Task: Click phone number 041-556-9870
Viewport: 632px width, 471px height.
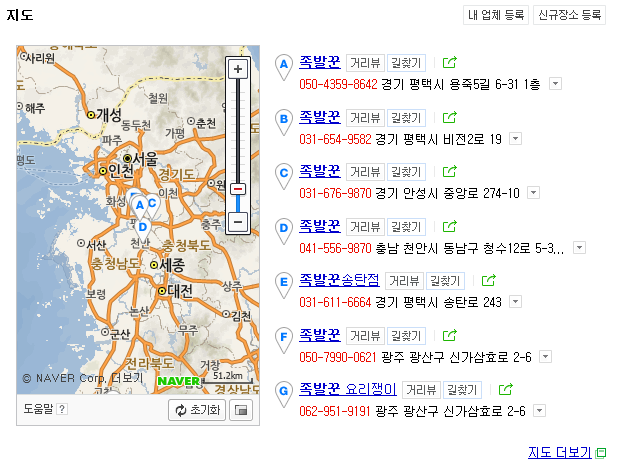Action: pyautogui.click(x=335, y=248)
